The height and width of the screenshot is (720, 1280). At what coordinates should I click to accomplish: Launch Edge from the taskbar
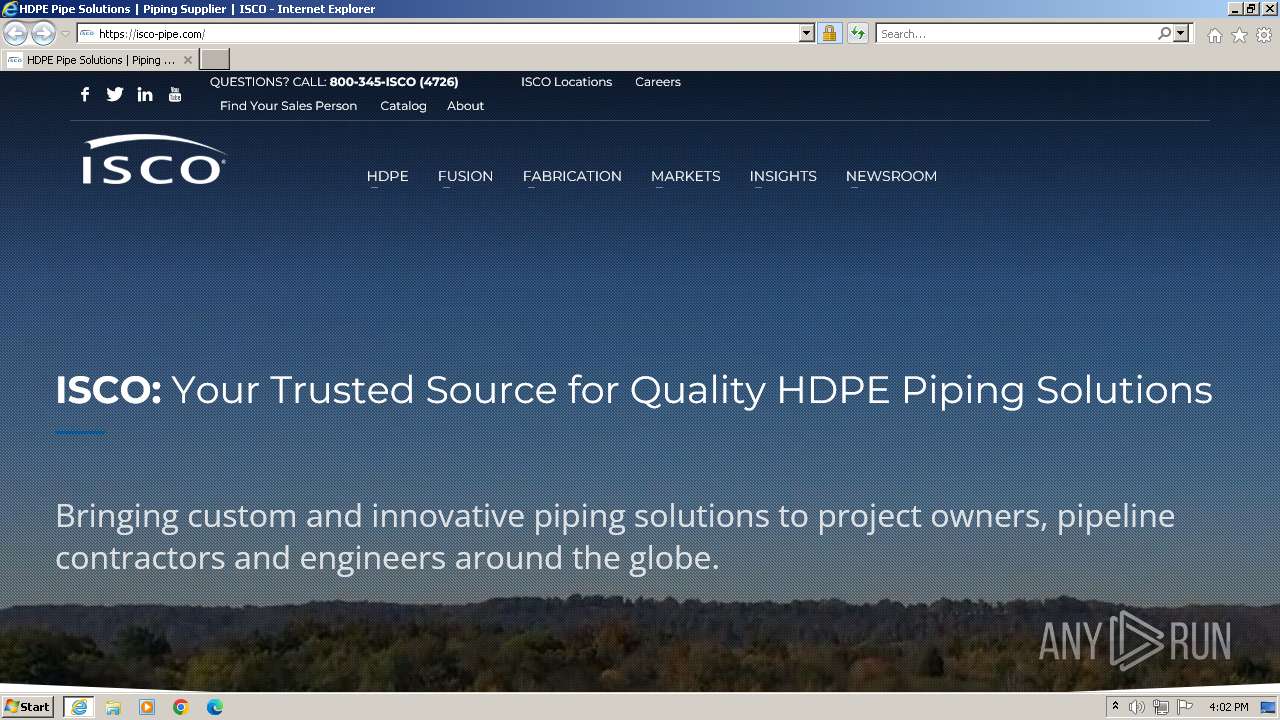click(x=215, y=707)
